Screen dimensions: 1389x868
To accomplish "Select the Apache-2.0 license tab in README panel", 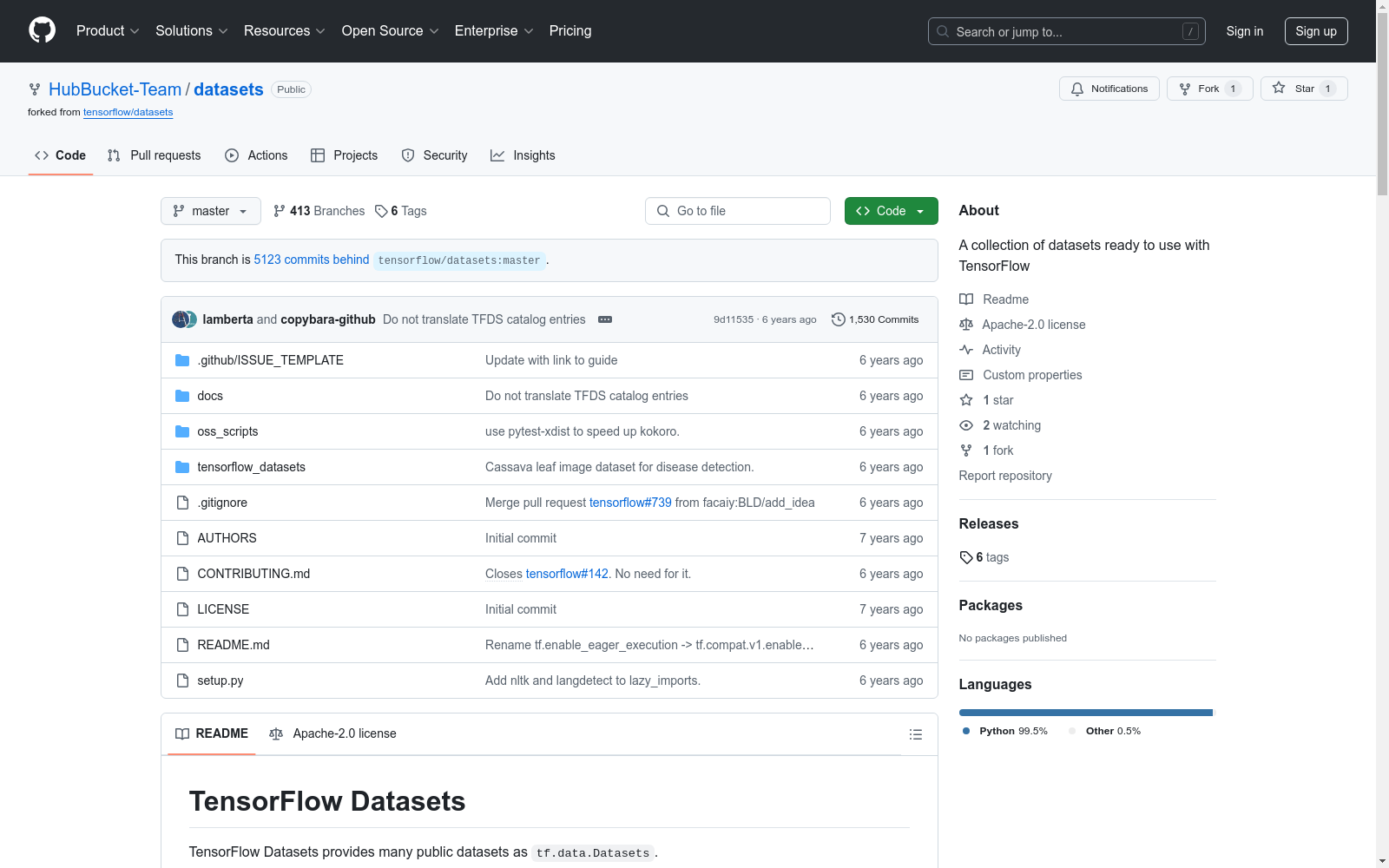I will coord(332,733).
